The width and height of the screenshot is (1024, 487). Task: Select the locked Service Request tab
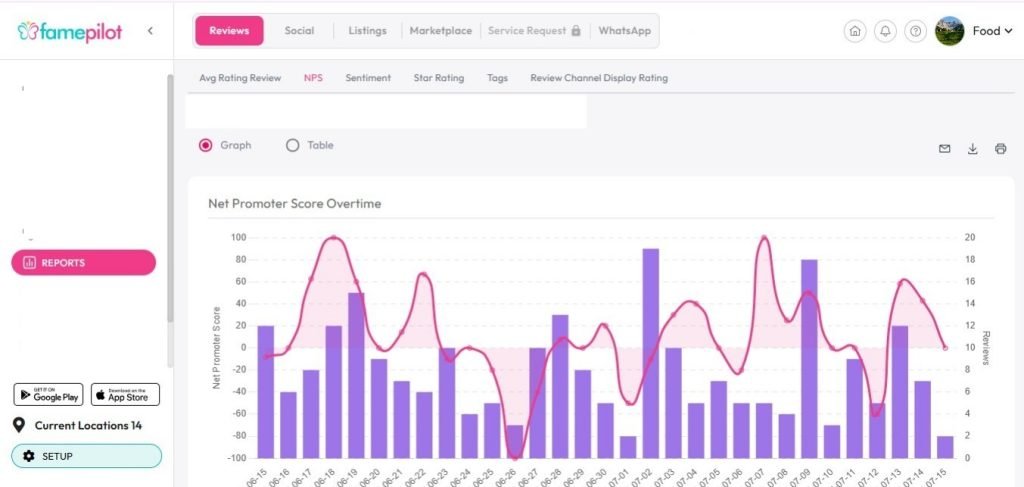pyautogui.click(x=534, y=31)
